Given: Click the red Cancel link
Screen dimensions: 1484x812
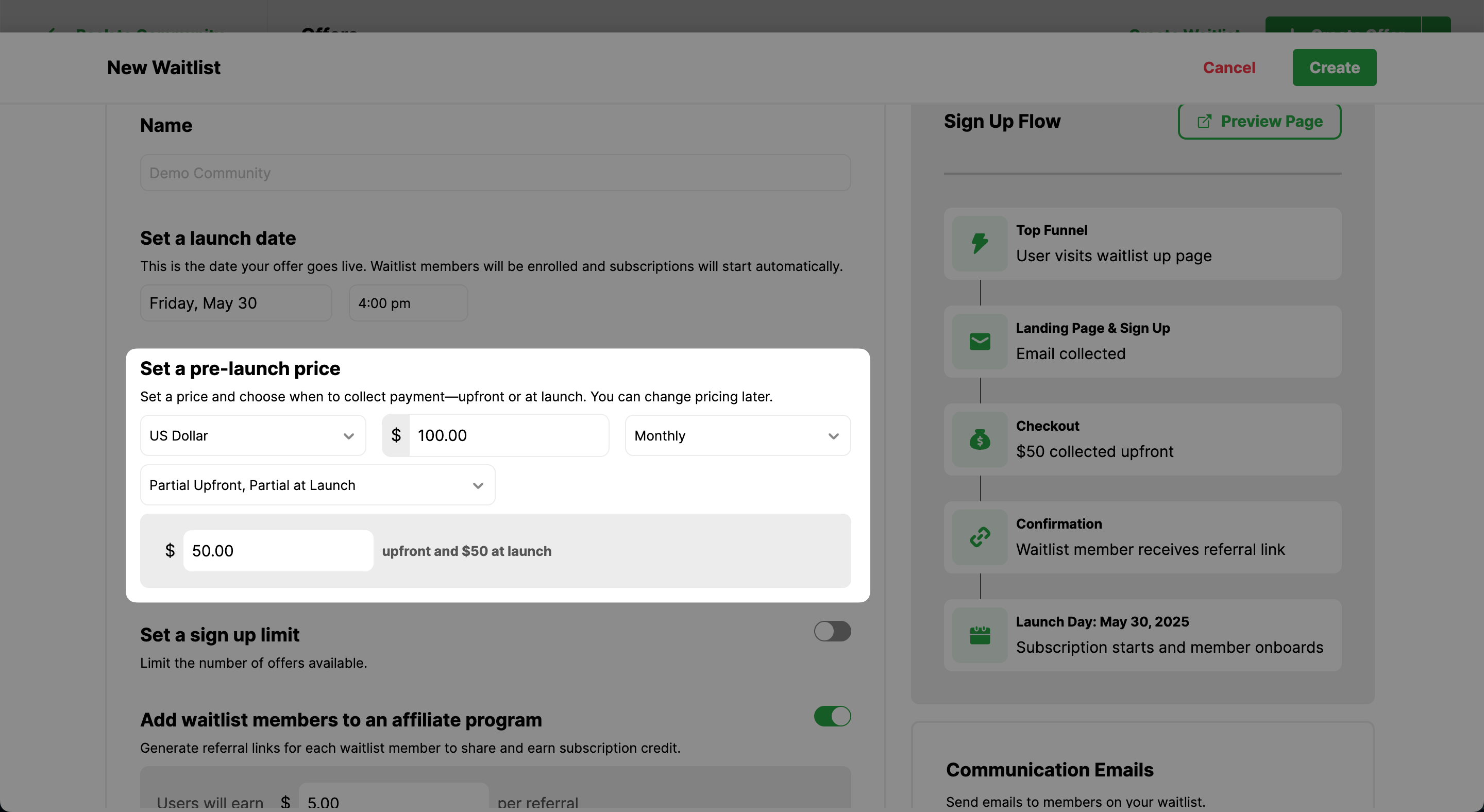Looking at the screenshot, I should pyautogui.click(x=1229, y=67).
